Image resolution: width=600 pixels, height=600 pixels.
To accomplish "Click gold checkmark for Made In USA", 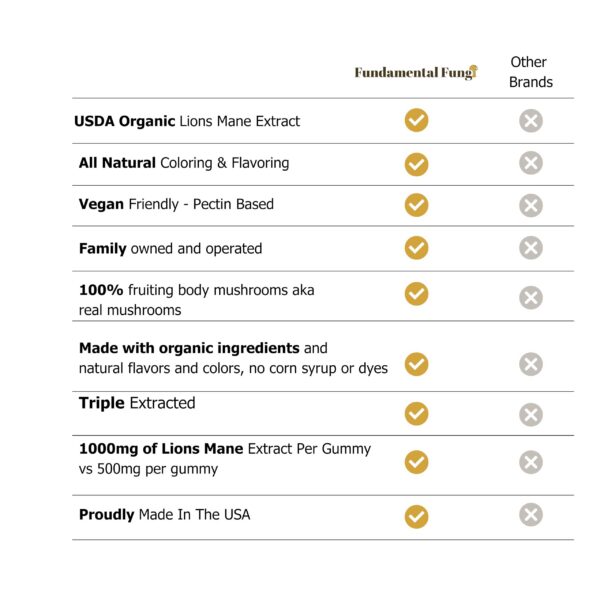I will (x=416, y=516).
